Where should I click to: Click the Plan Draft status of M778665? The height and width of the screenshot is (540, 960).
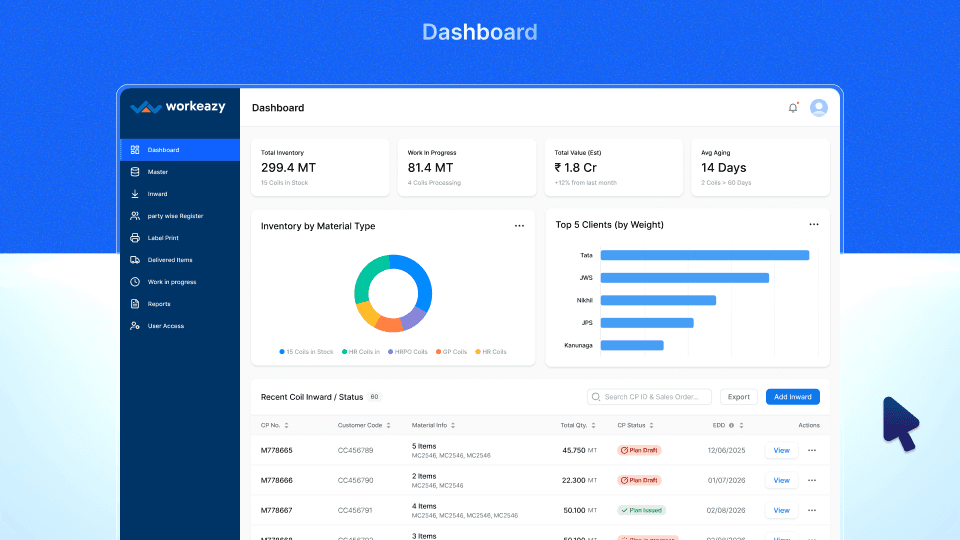click(639, 451)
